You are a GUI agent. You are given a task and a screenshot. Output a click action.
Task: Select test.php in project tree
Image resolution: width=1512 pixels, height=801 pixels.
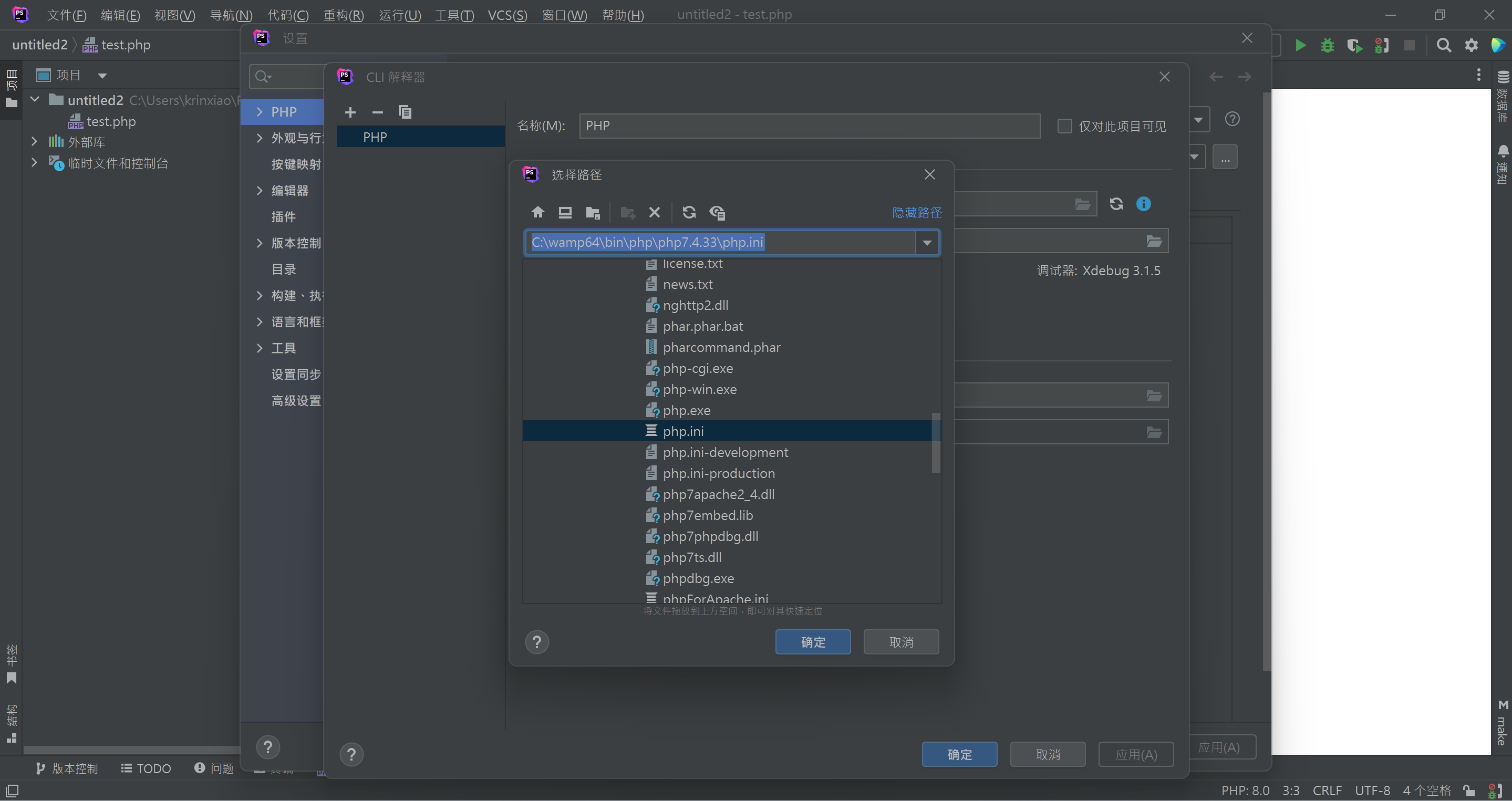click(111, 121)
